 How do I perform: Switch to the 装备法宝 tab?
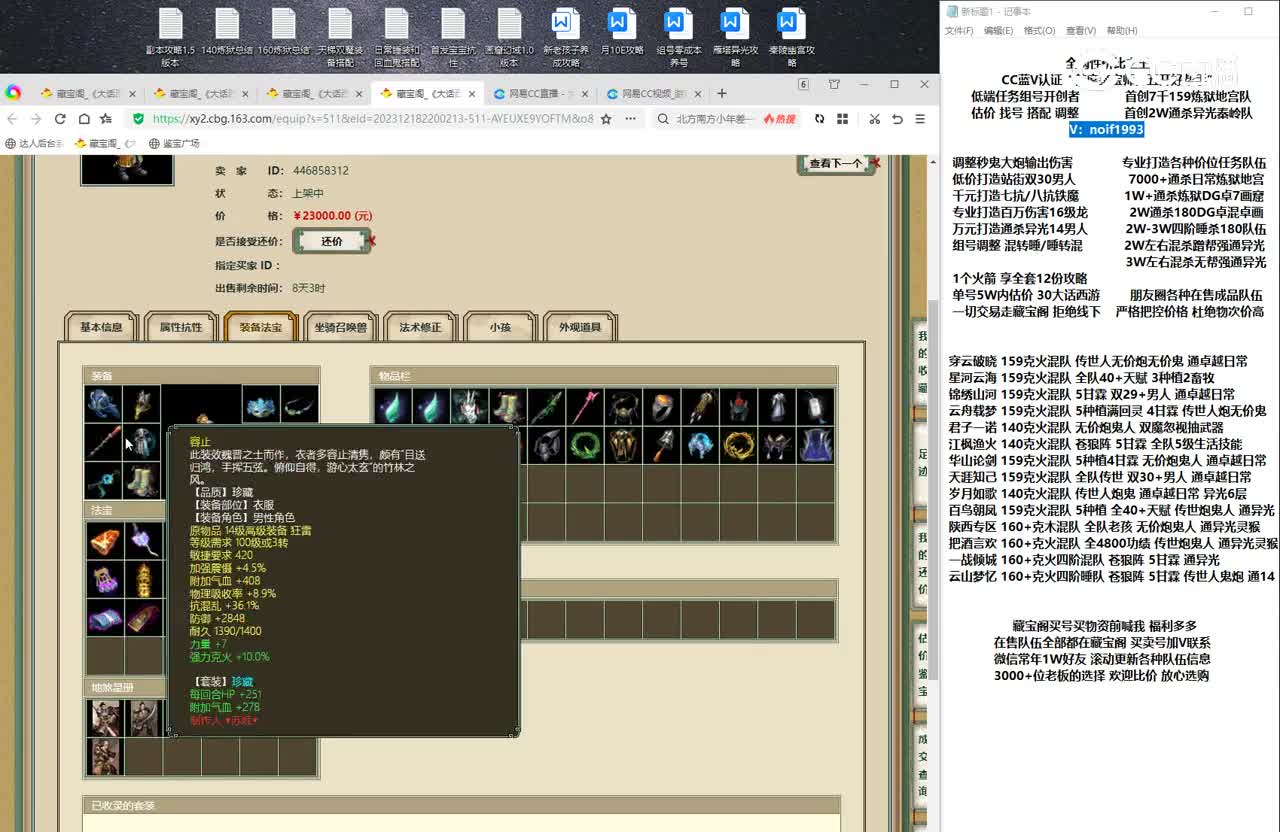tap(261, 327)
